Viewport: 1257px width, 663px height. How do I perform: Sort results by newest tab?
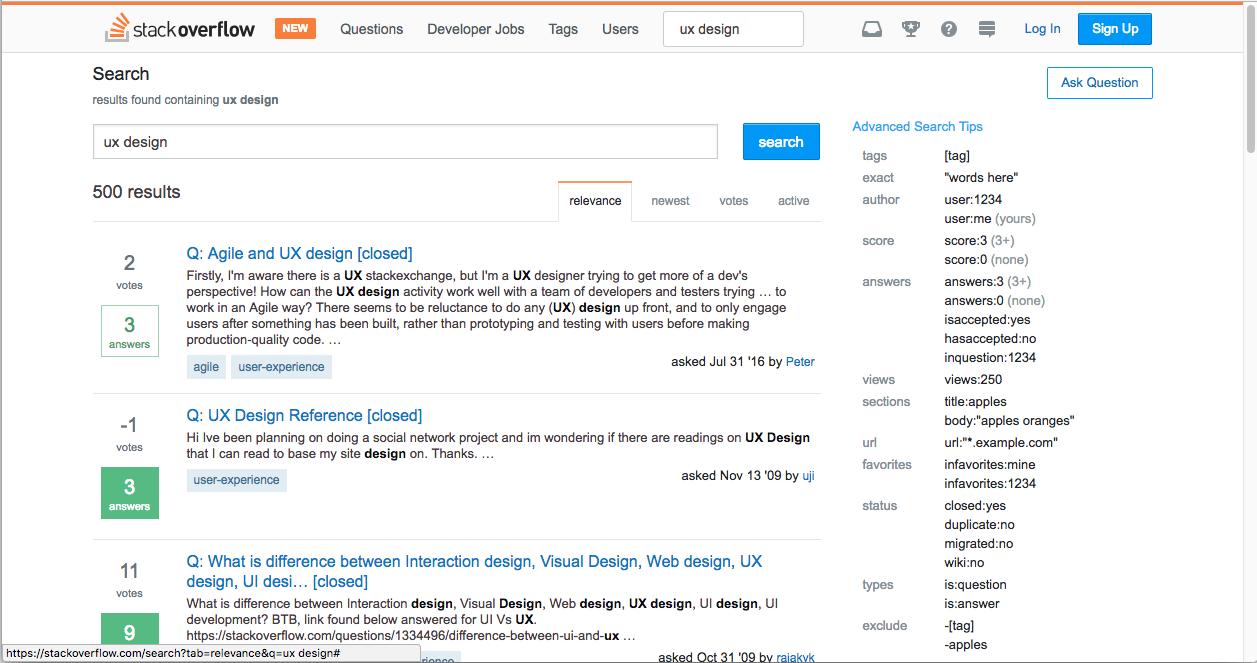[x=670, y=201]
